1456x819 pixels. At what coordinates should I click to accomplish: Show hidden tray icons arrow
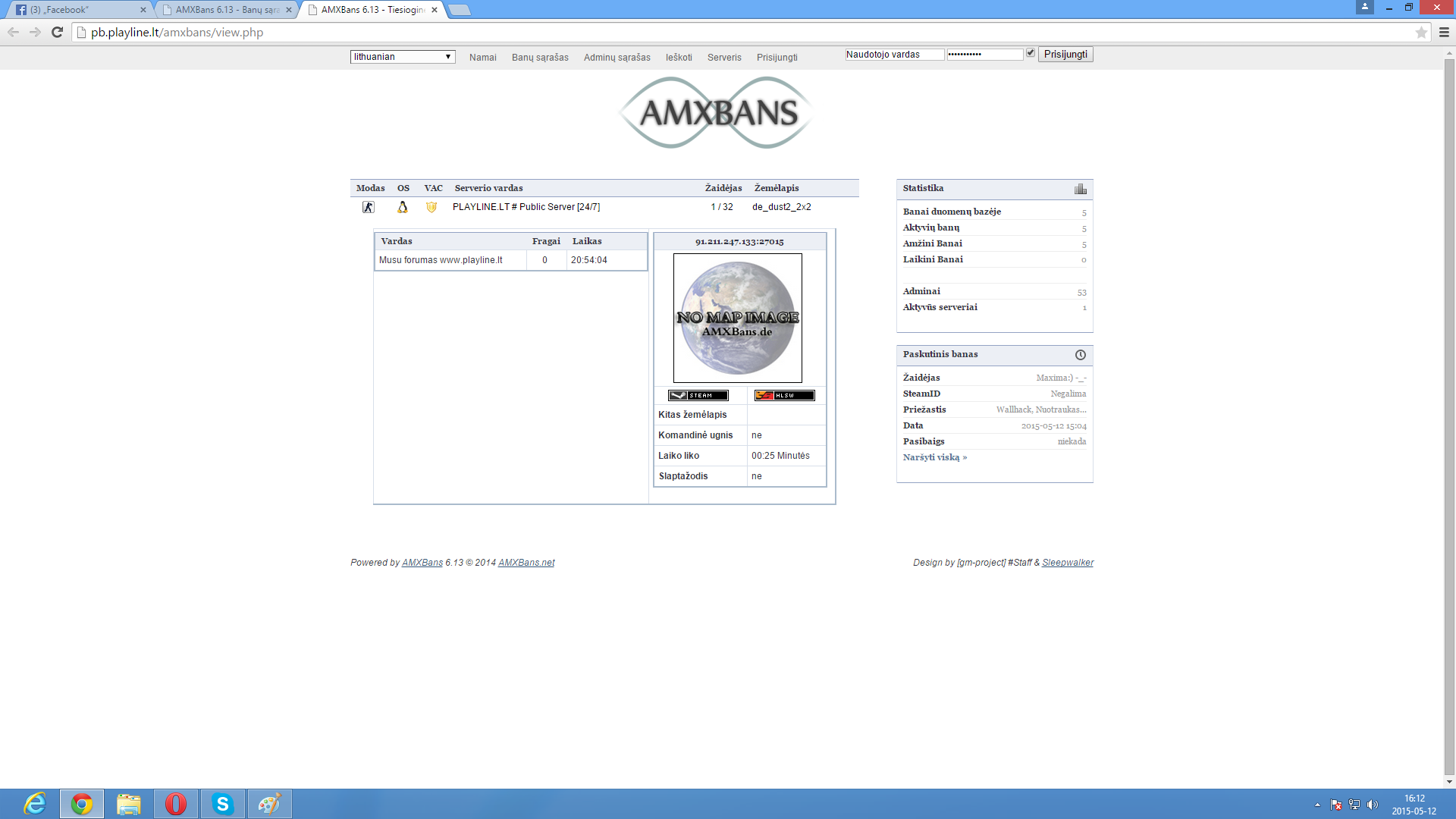[x=1317, y=805]
